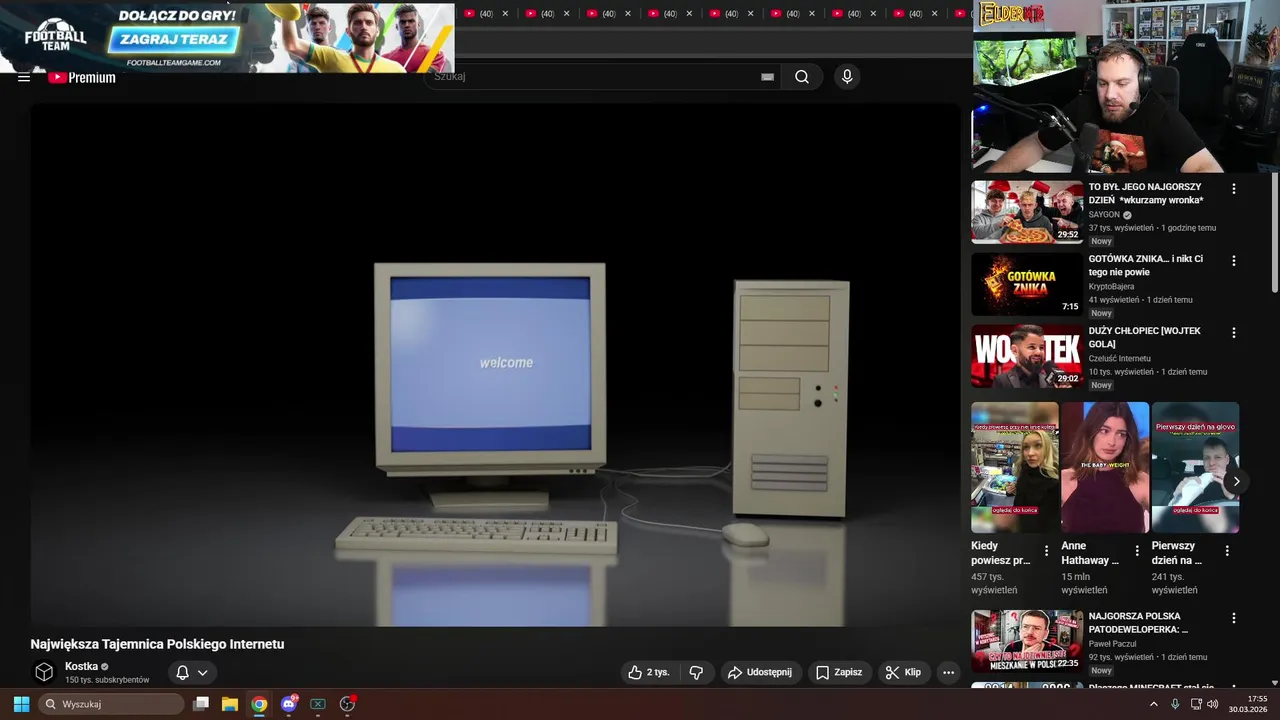Open the Windows Start menu
The width and height of the screenshot is (1280, 720).
coord(21,704)
